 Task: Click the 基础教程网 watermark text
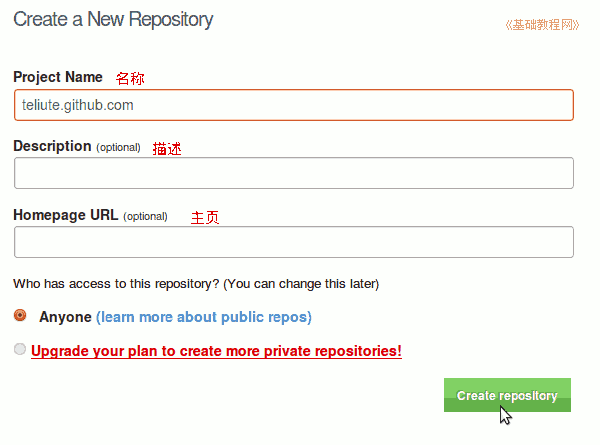coord(542,25)
